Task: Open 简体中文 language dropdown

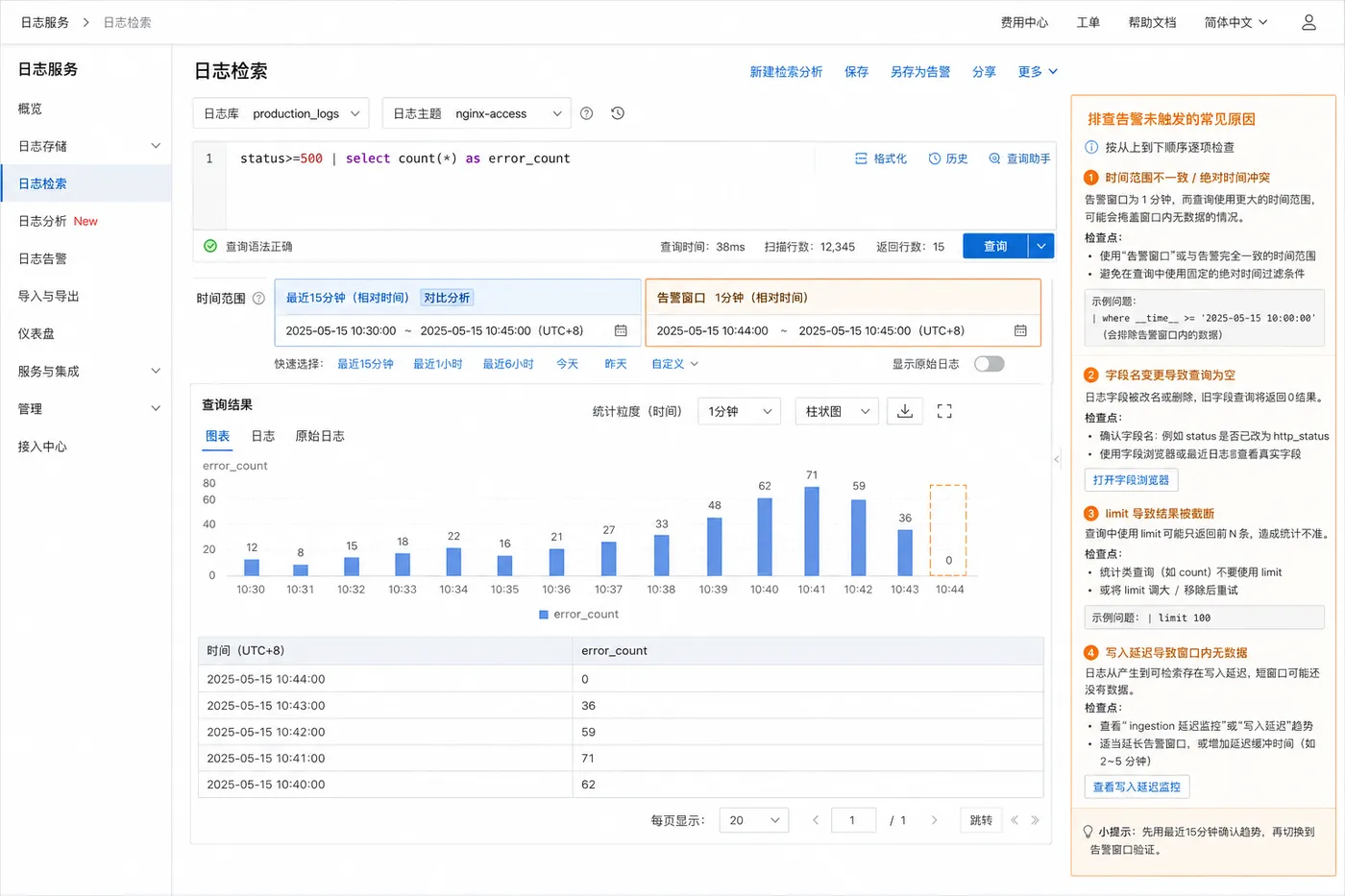Action: (x=1236, y=22)
